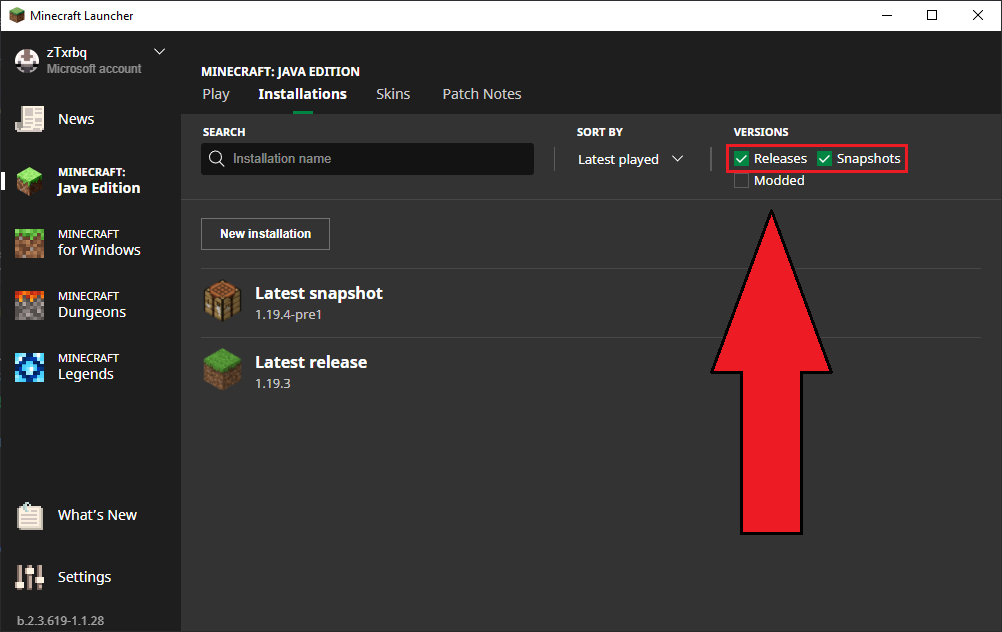Select Minecraft for Windows dirt block icon
This screenshot has width=1002, height=632.
pyautogui.click(x=29, y=243)
